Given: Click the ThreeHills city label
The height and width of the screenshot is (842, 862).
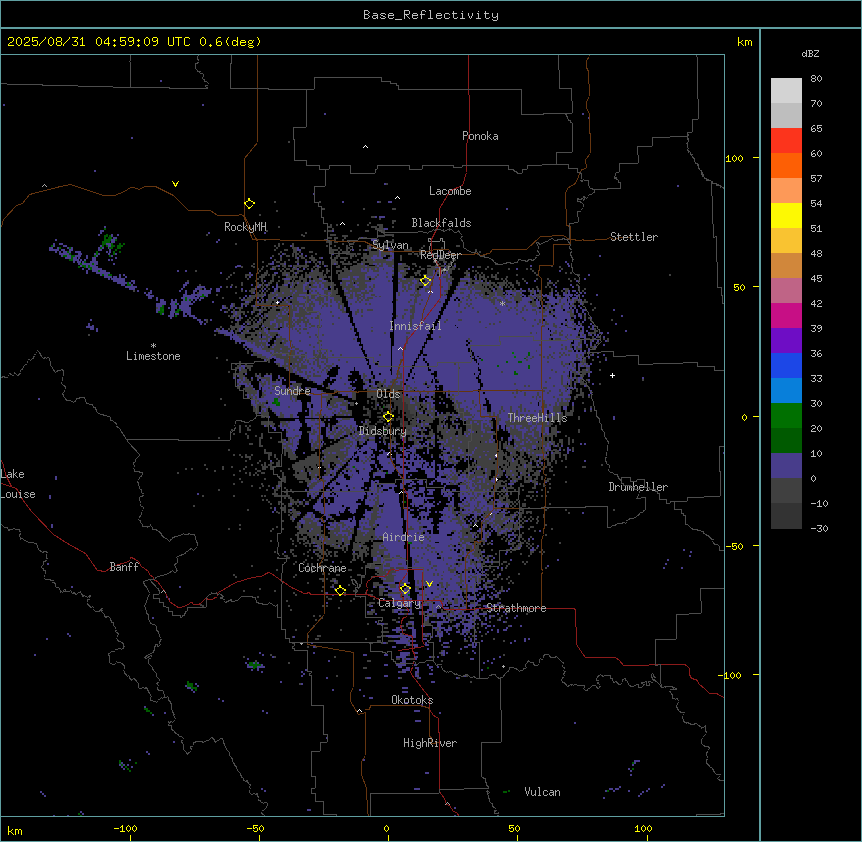Looking at the screenshot, I should (537, 418).
